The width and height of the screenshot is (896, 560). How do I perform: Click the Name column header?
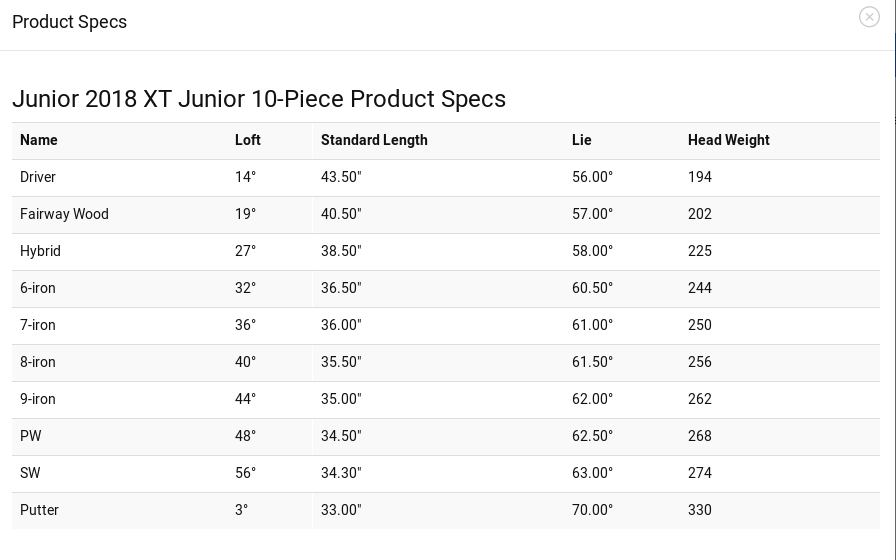[x=39, y=140]
